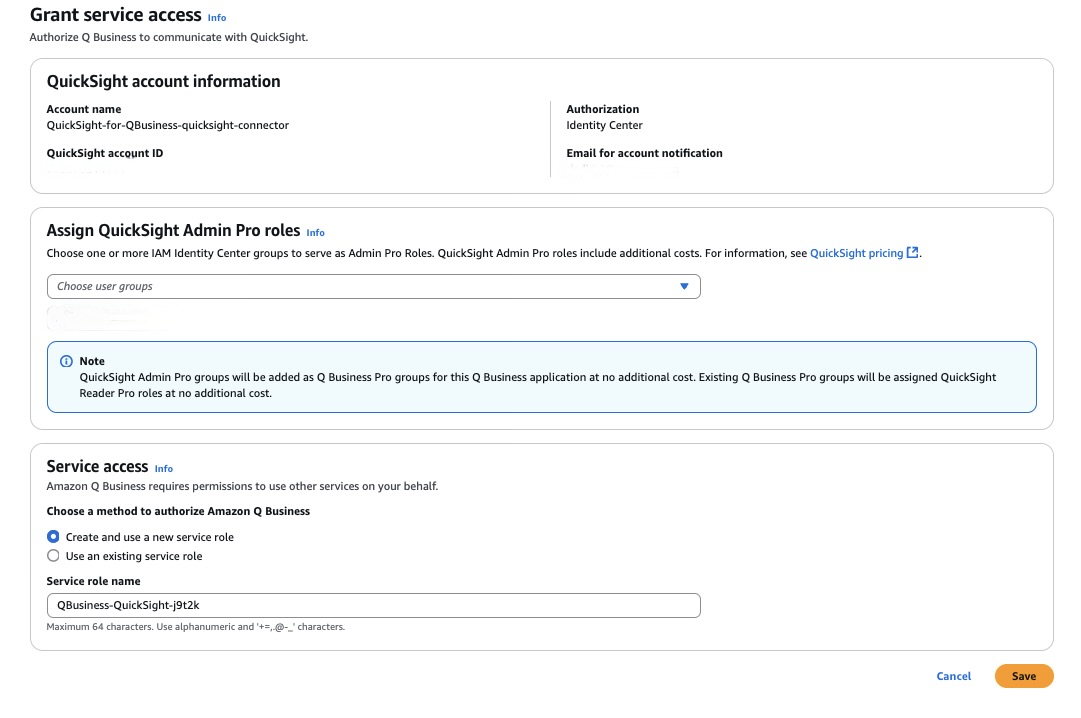Image resolution: width=1081 pixels, height=718 pixels.
Task: Click the Choose a method to authorize label
Action: click(178, 511)
